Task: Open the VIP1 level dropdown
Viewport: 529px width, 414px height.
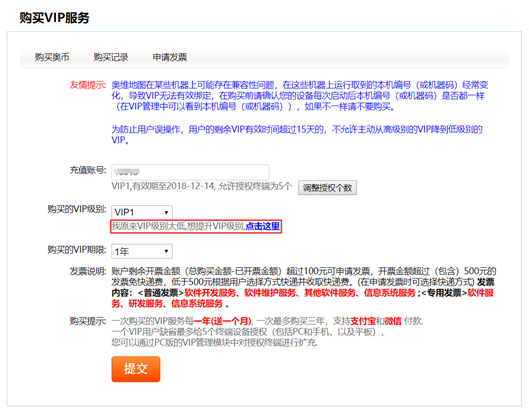Action: coord(142,212)
